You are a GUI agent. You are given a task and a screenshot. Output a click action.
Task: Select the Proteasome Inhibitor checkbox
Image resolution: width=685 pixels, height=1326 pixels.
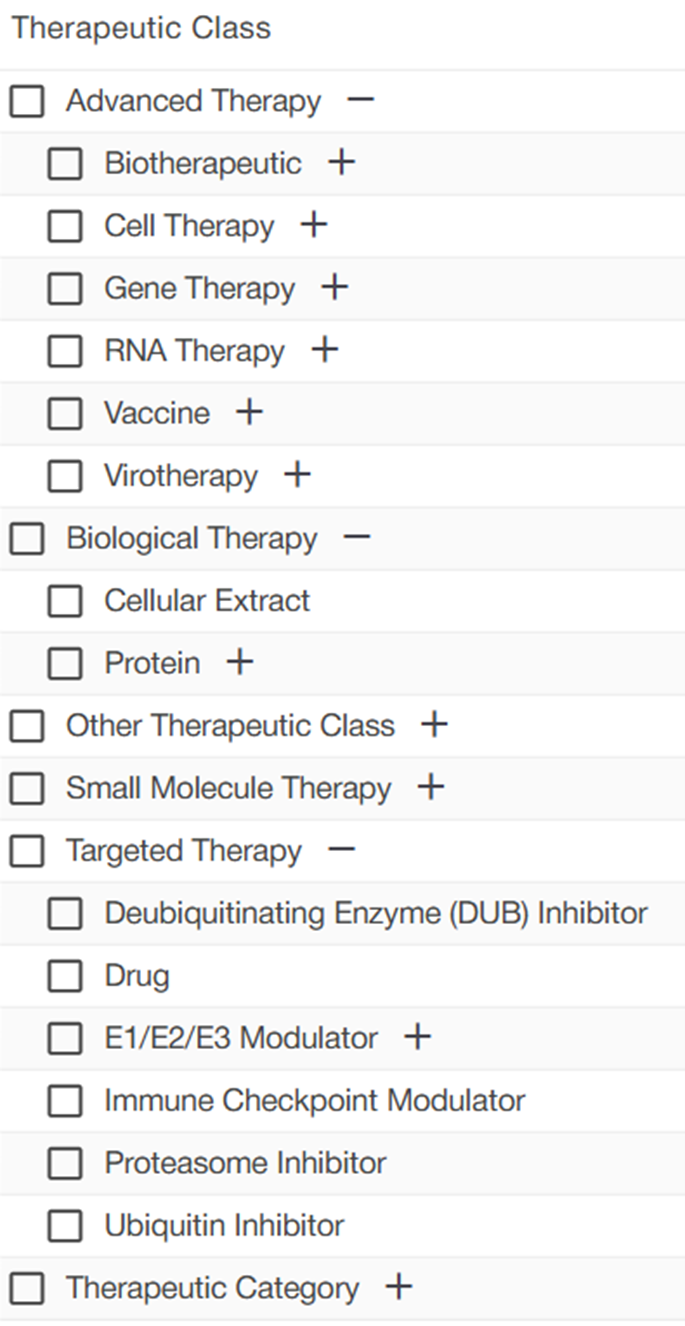tap(65, 1163)
